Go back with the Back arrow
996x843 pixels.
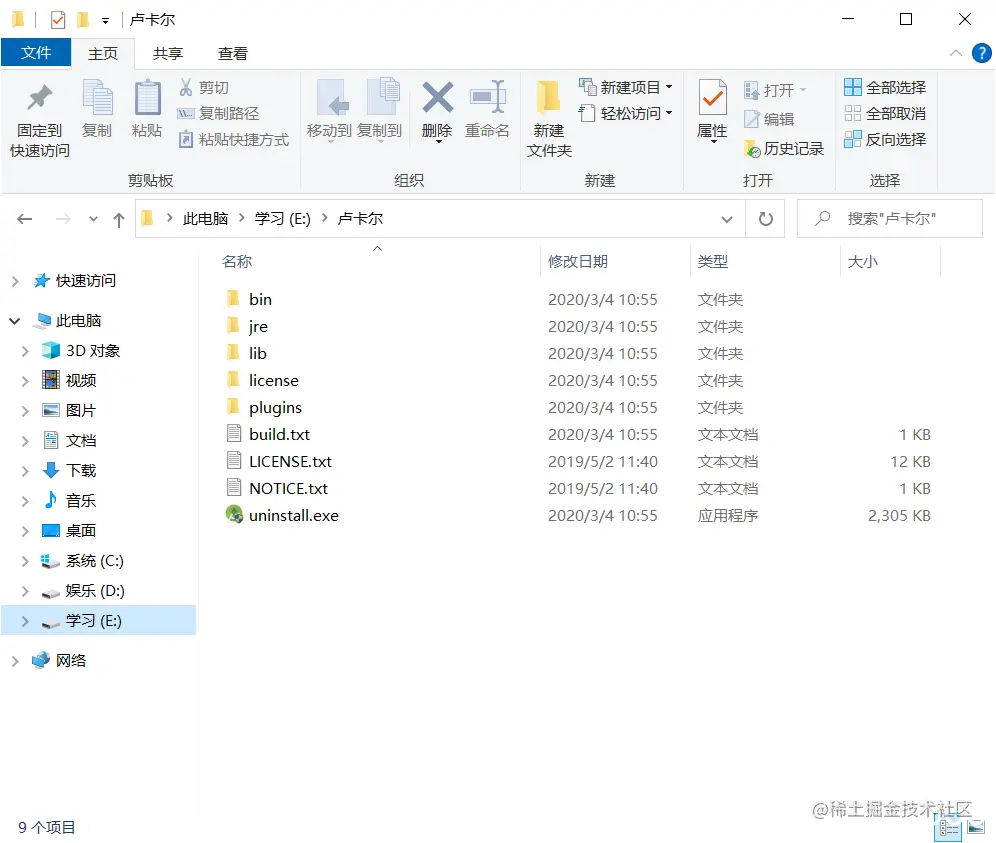[25, 219]
